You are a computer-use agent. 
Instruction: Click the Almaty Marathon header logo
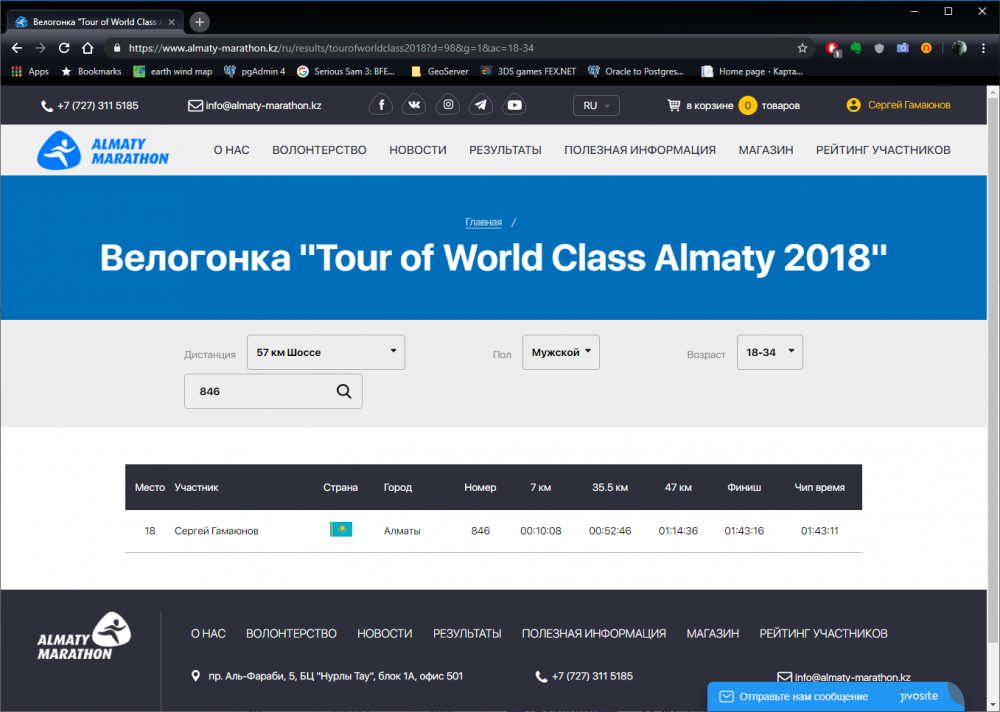point(103,150)
